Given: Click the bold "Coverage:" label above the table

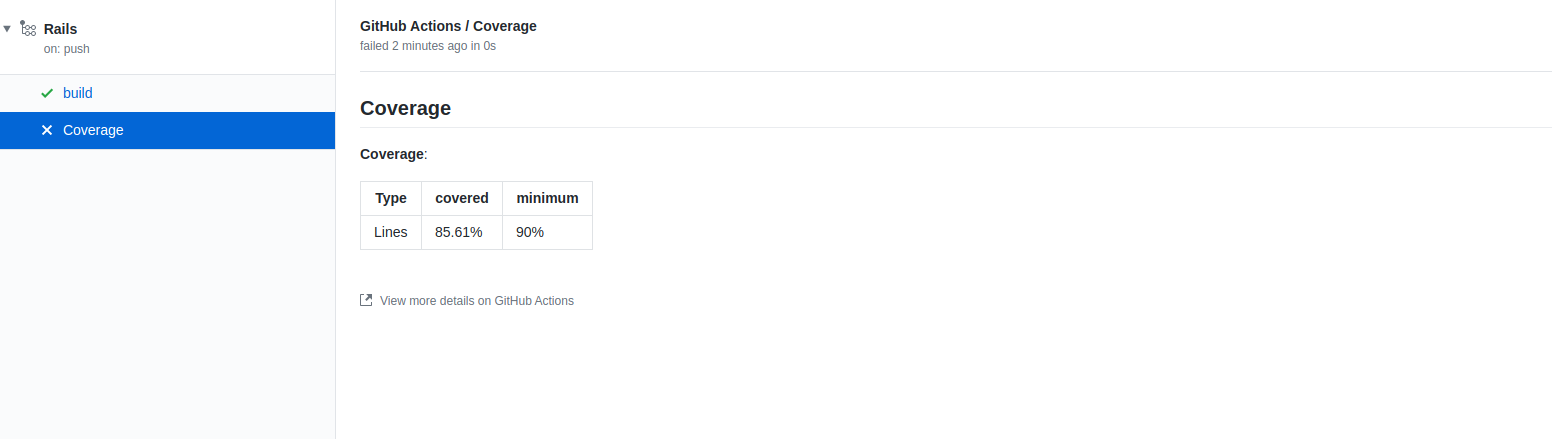Looking at the screenshot, I should (x=393, y=154).
